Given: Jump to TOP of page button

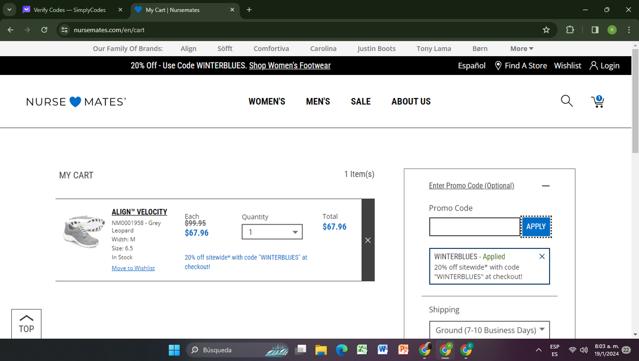Looking at the screenshot, I should (26, 324).
